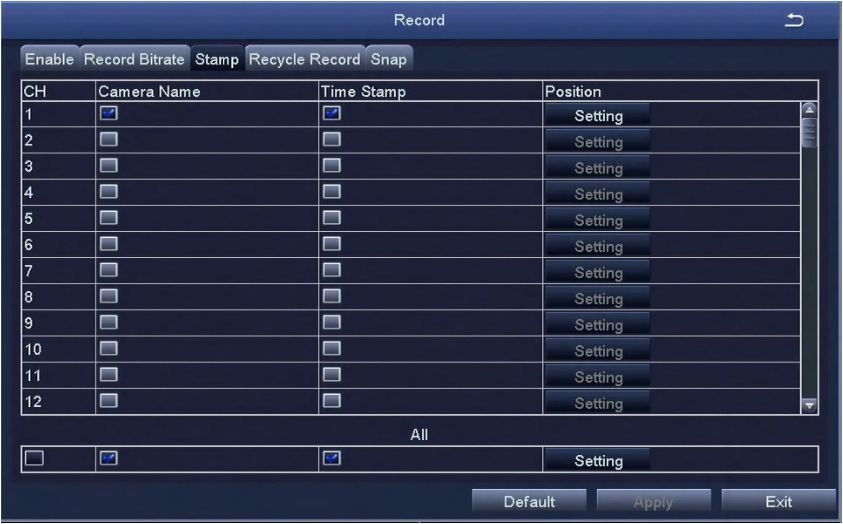Enable Camera Name for channel 2
The height and width of the screenshot is (524, 843).
click(x=108, y=141)
